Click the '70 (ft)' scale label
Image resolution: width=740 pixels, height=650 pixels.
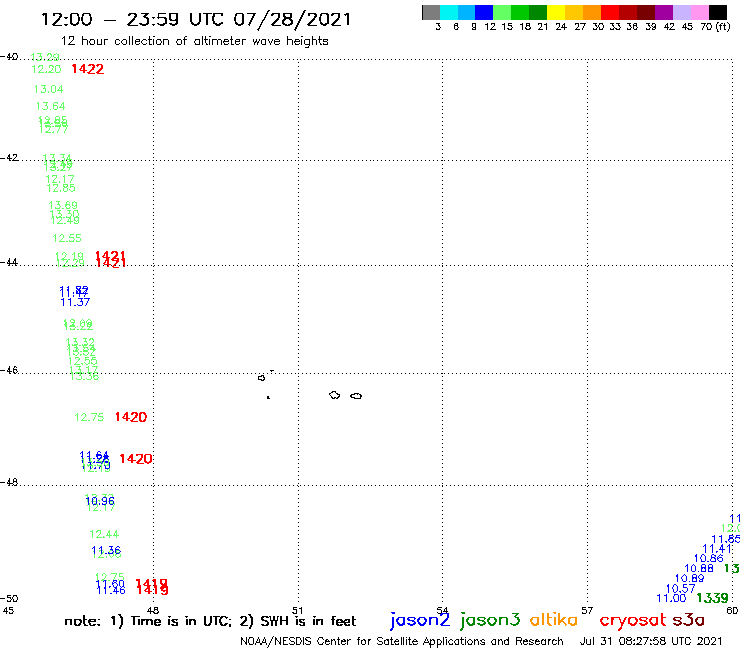(715, 27)
